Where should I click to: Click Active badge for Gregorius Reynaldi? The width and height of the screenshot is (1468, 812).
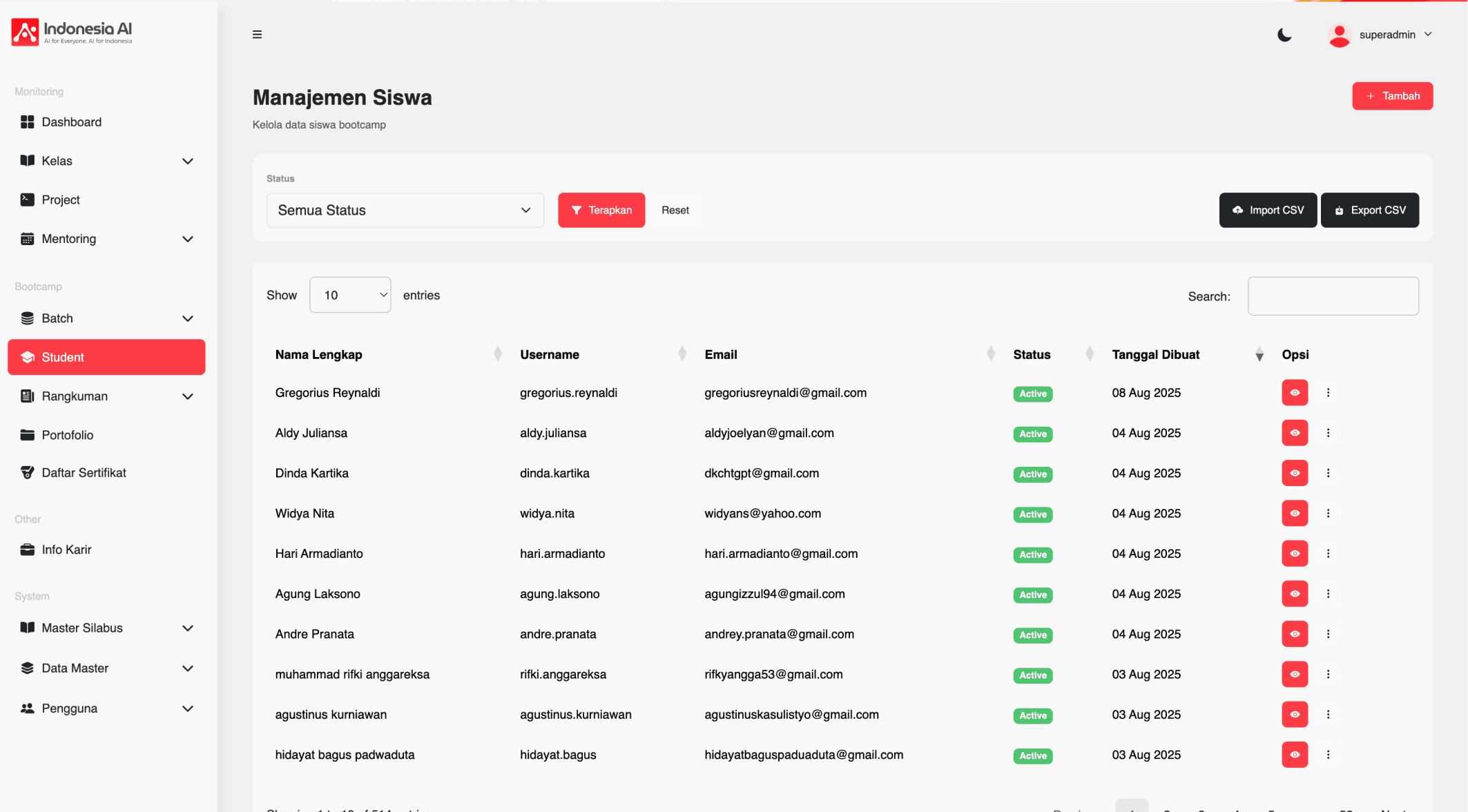1032,394
